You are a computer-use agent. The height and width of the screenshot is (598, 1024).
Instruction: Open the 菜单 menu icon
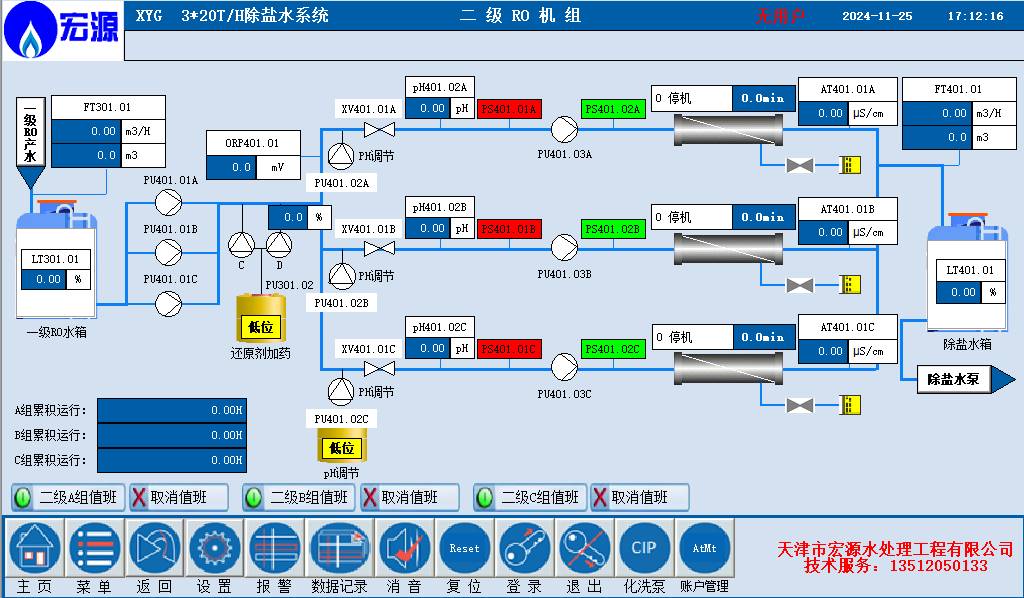(95, 549)
